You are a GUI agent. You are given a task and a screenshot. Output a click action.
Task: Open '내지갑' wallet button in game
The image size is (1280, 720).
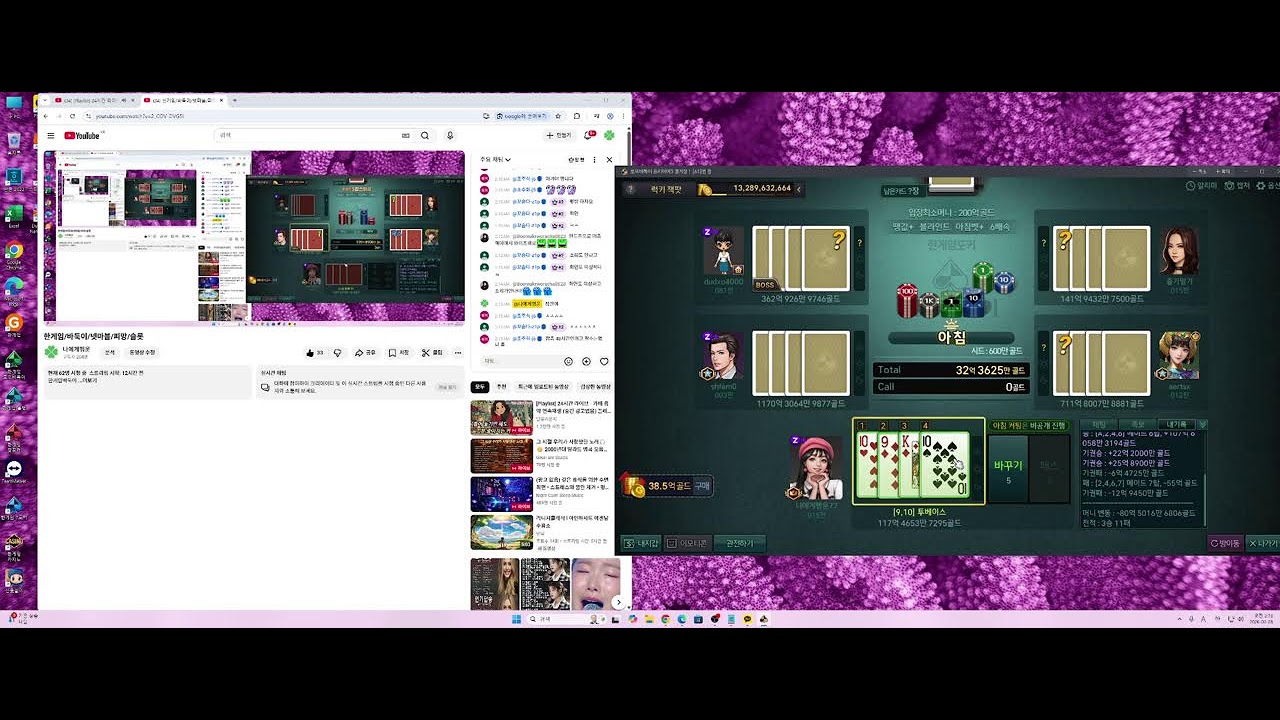pyautogui.click(x=641, y=543)
